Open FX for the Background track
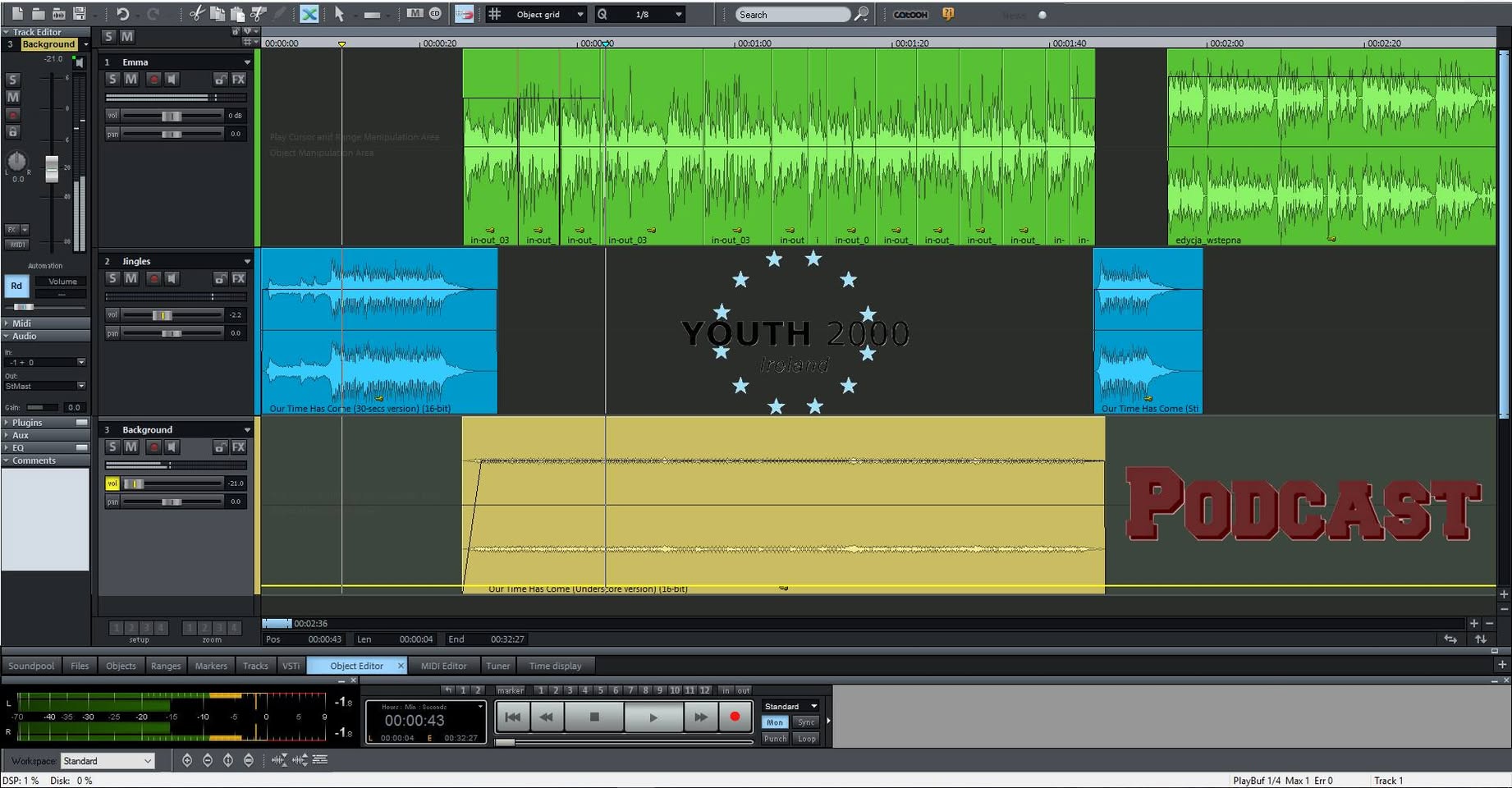1512x788 pixels. [x=238, y=447]
